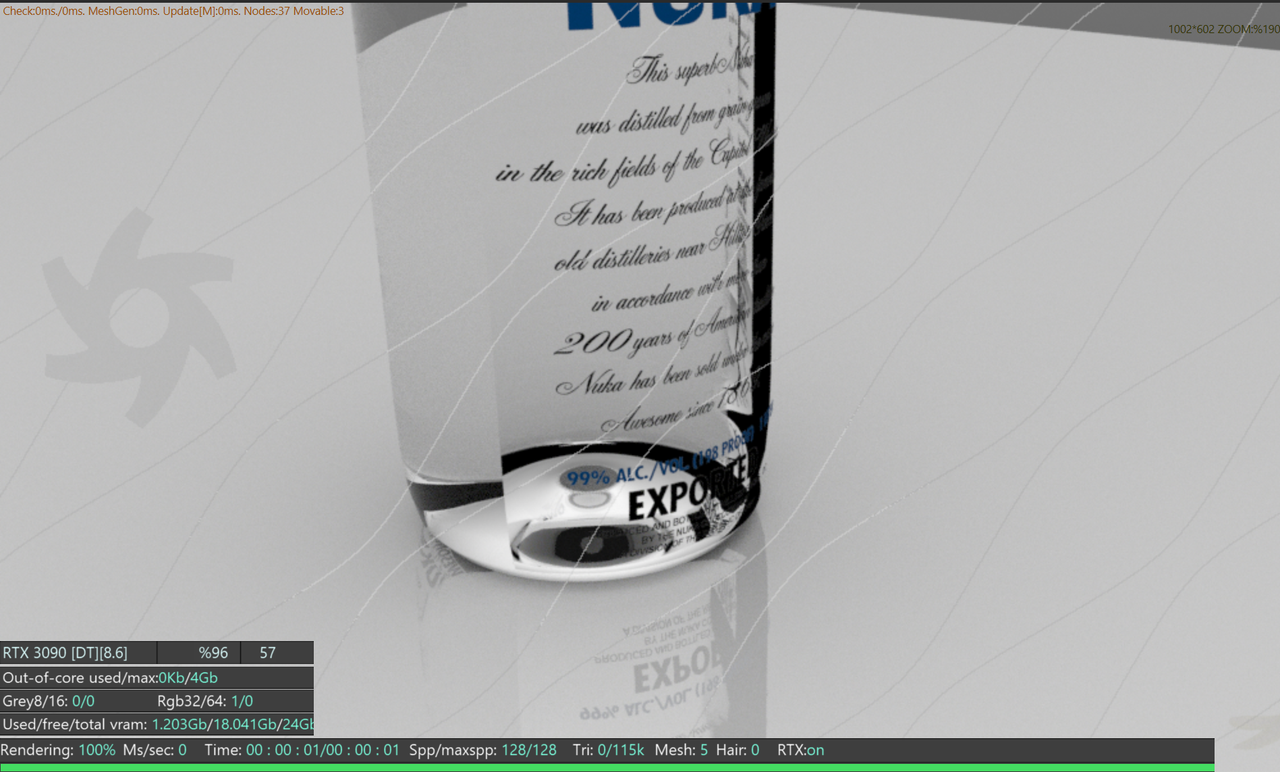The width and height of the screenshot is (1280, 772).
Task: Click the 'RTX 3090 [DT][8.6]' GPU label
Action: pos(65,653)
